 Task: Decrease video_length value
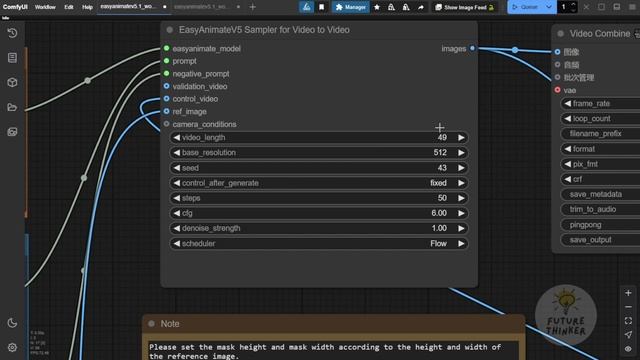[x=177, y=138]
